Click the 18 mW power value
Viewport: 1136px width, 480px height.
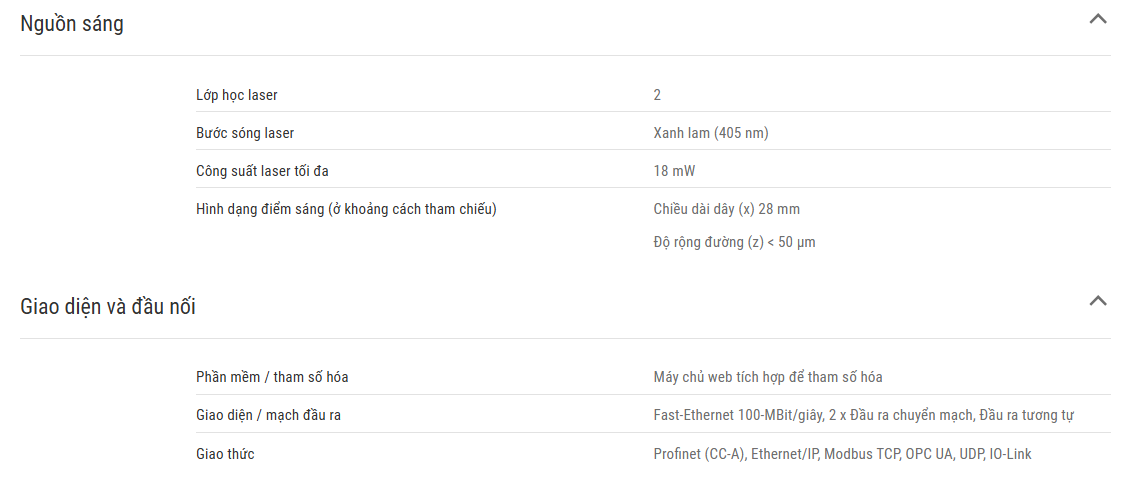pyautogui.click(x=674, y=172)
